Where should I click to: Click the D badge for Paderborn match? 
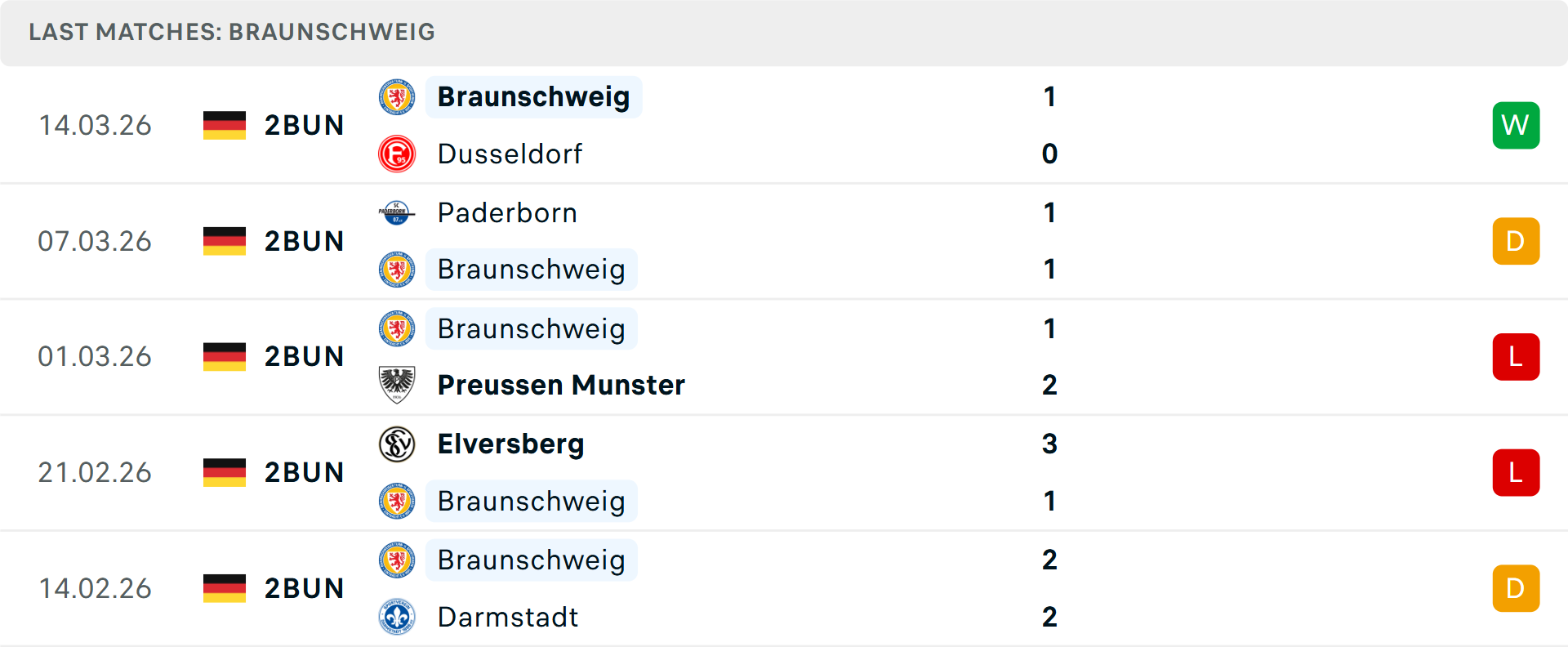(1516, 241)
